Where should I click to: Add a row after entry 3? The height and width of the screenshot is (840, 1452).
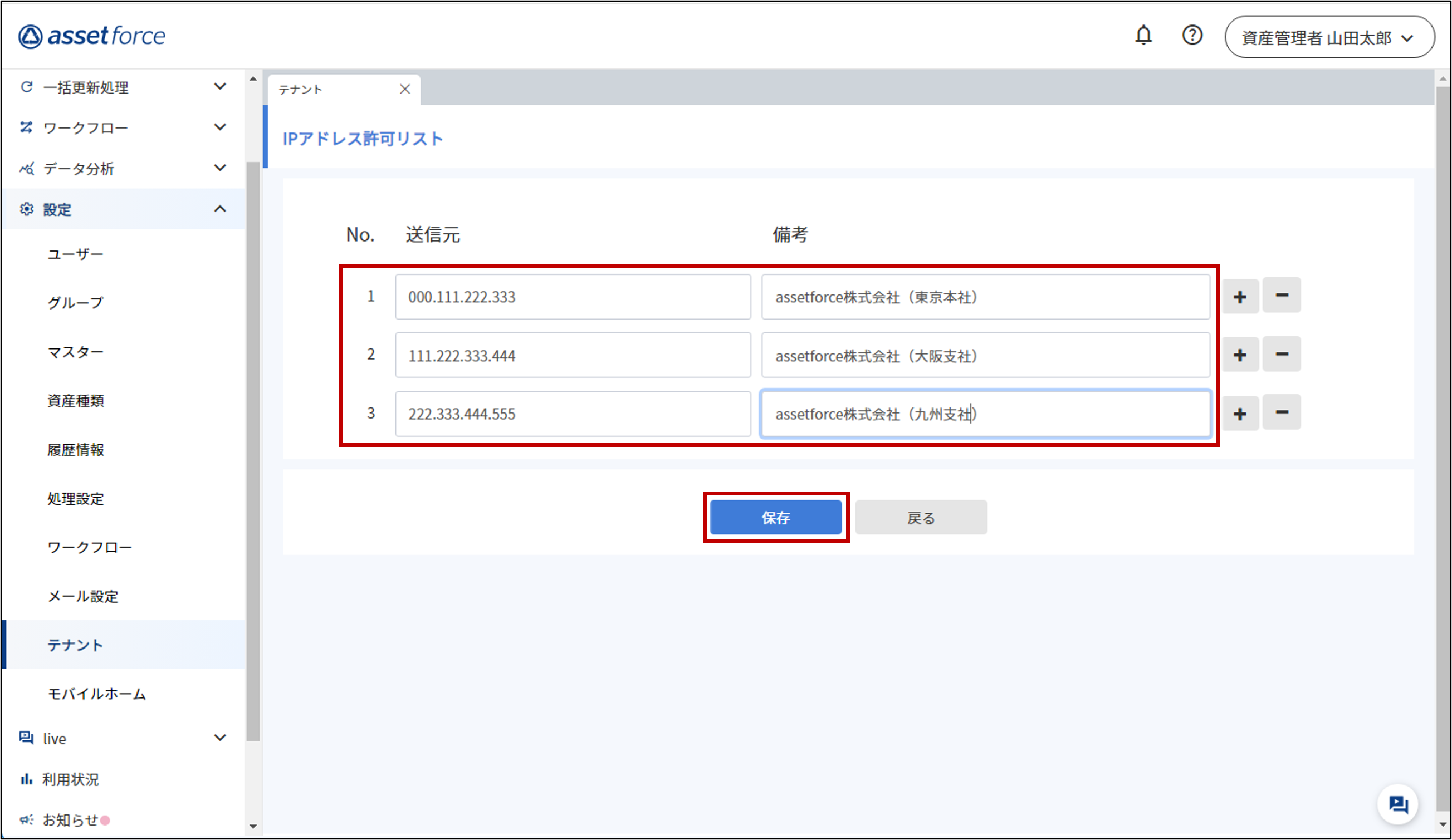(1240, 414)
